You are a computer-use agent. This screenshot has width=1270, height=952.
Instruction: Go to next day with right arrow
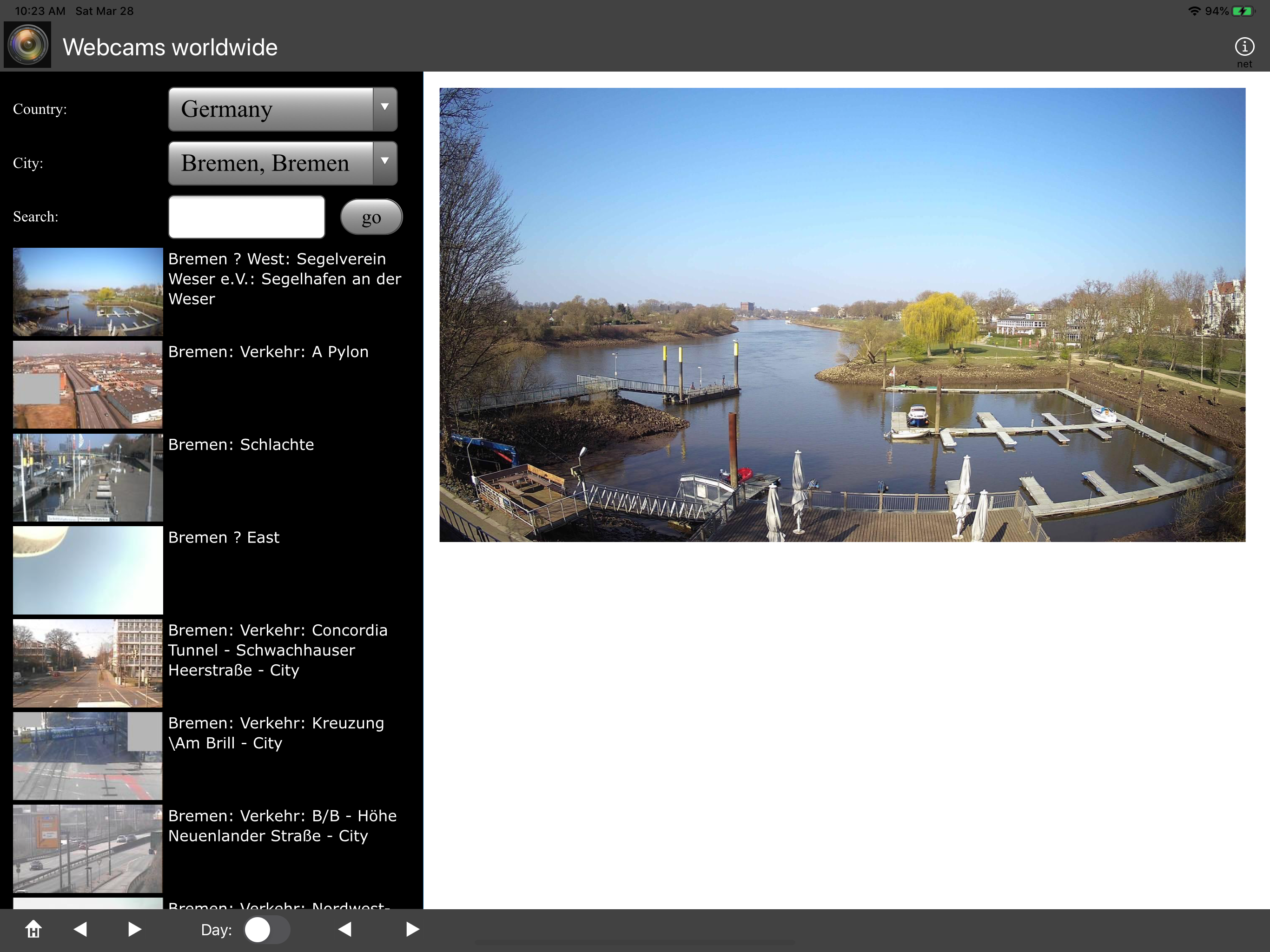(412, 929)
